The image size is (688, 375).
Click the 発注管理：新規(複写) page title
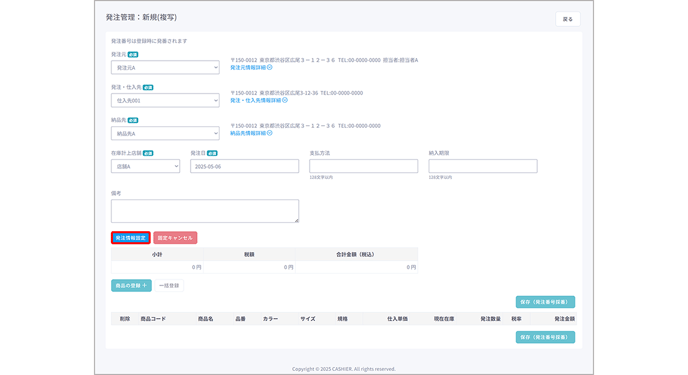click(141, 18)
